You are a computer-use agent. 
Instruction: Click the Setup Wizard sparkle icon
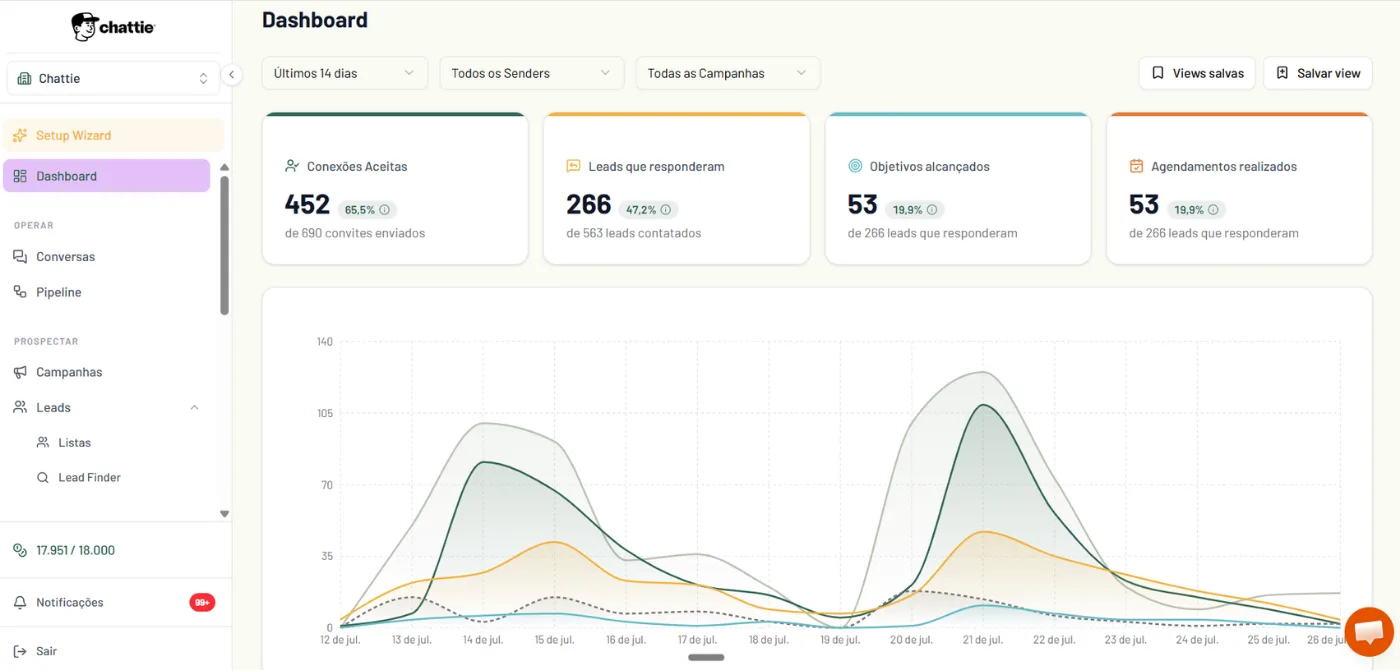coord(20,135)
